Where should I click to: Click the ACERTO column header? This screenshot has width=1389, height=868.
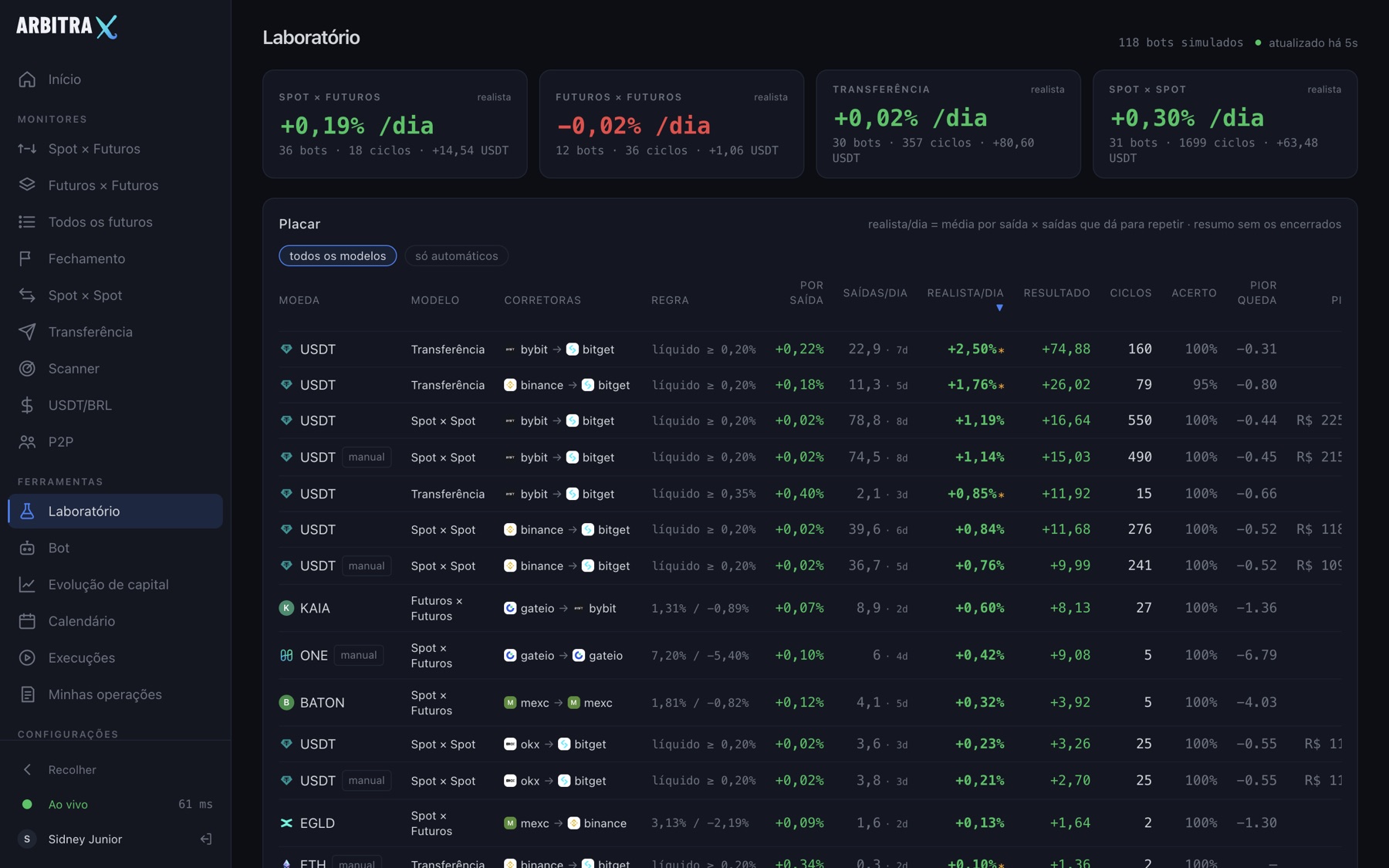coord(1194,293)
